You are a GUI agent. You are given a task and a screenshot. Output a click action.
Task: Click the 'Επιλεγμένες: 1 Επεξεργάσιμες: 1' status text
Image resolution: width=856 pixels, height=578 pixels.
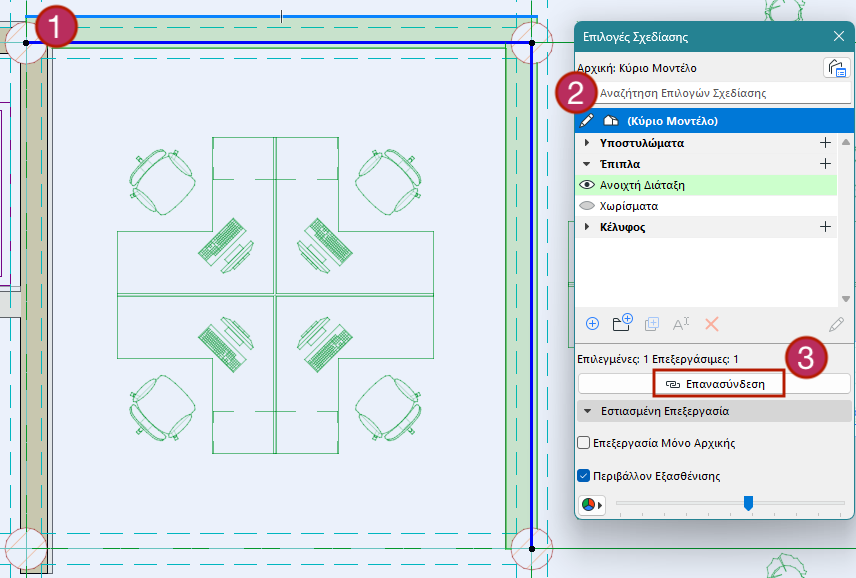pyautogui.click(x=658, y=359)
